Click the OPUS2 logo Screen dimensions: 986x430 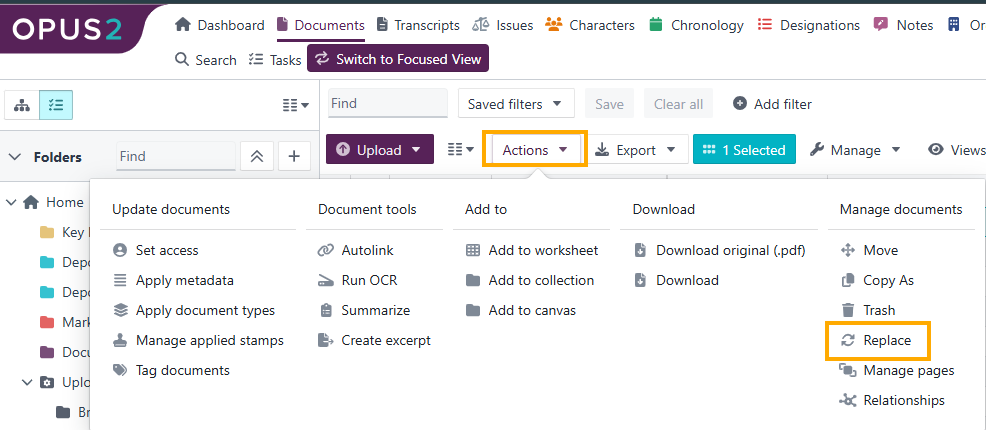[x=69, y=28]
